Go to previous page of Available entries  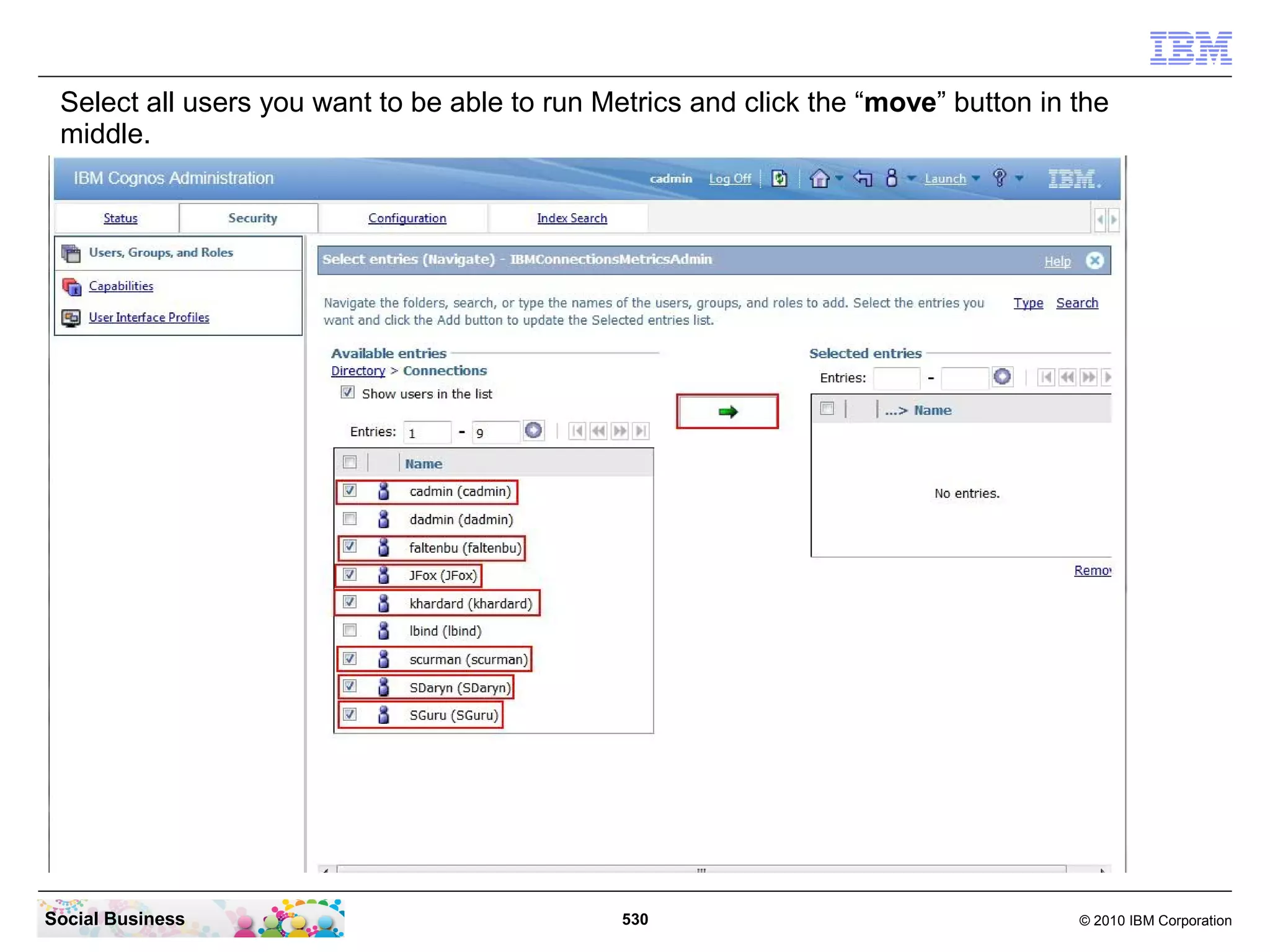tap(598, 431)
